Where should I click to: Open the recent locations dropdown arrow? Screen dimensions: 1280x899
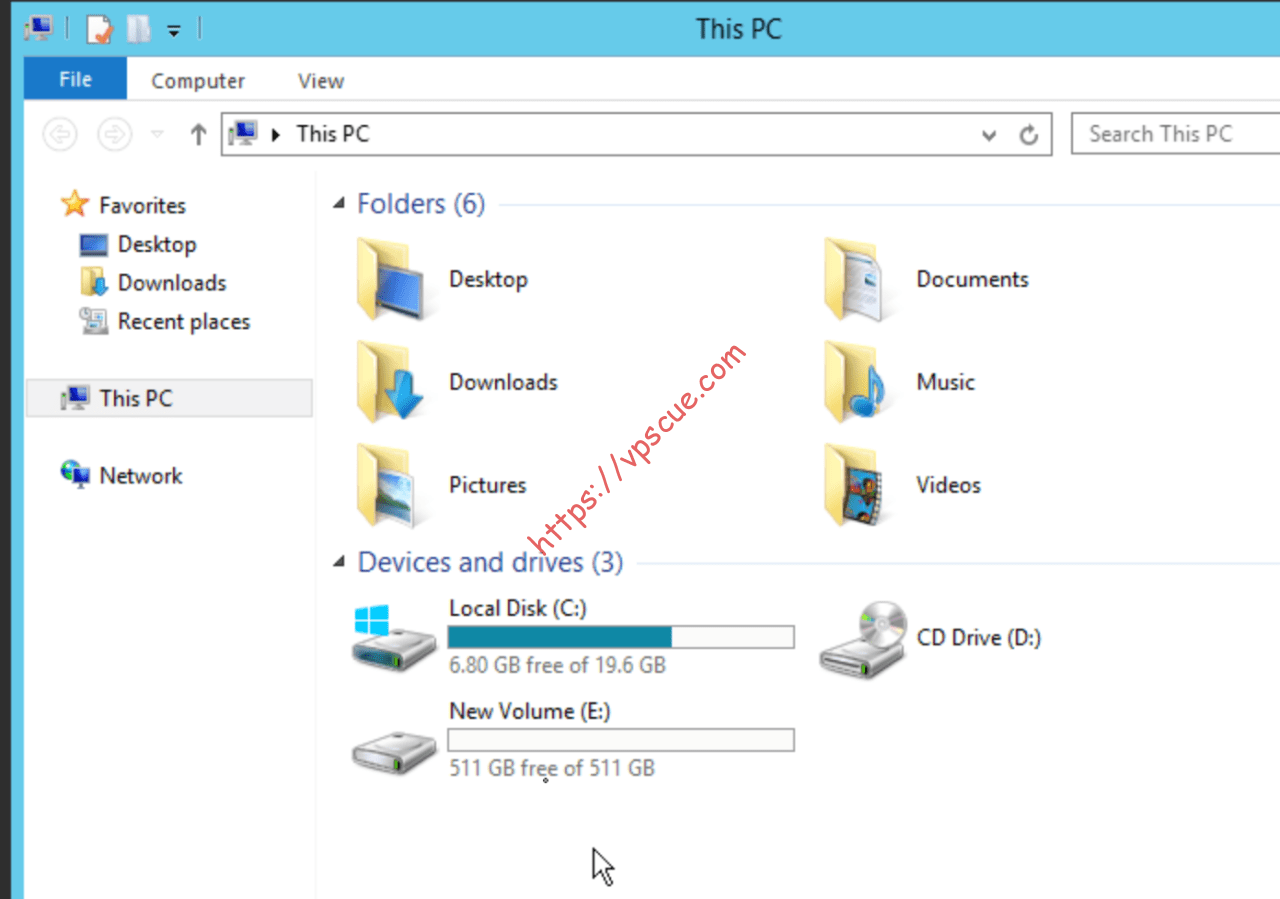156,134
